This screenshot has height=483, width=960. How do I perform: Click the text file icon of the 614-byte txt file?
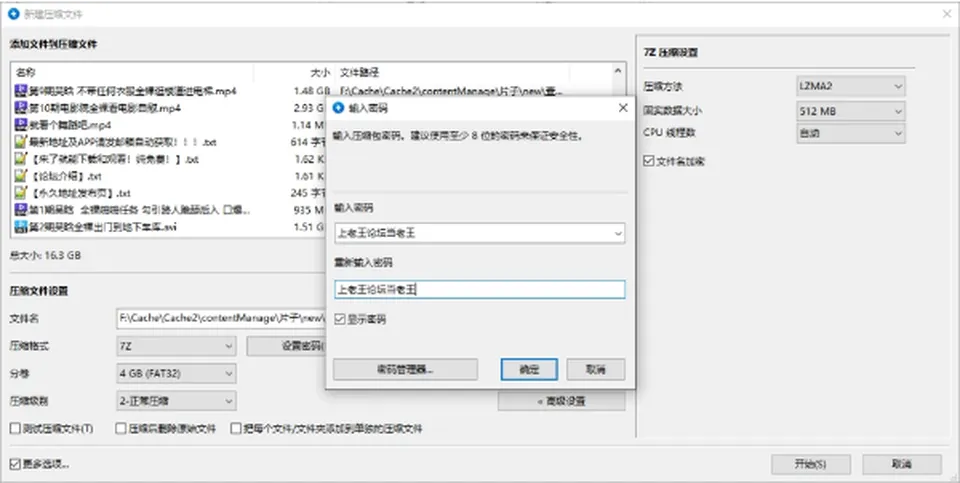pos(21,142)
